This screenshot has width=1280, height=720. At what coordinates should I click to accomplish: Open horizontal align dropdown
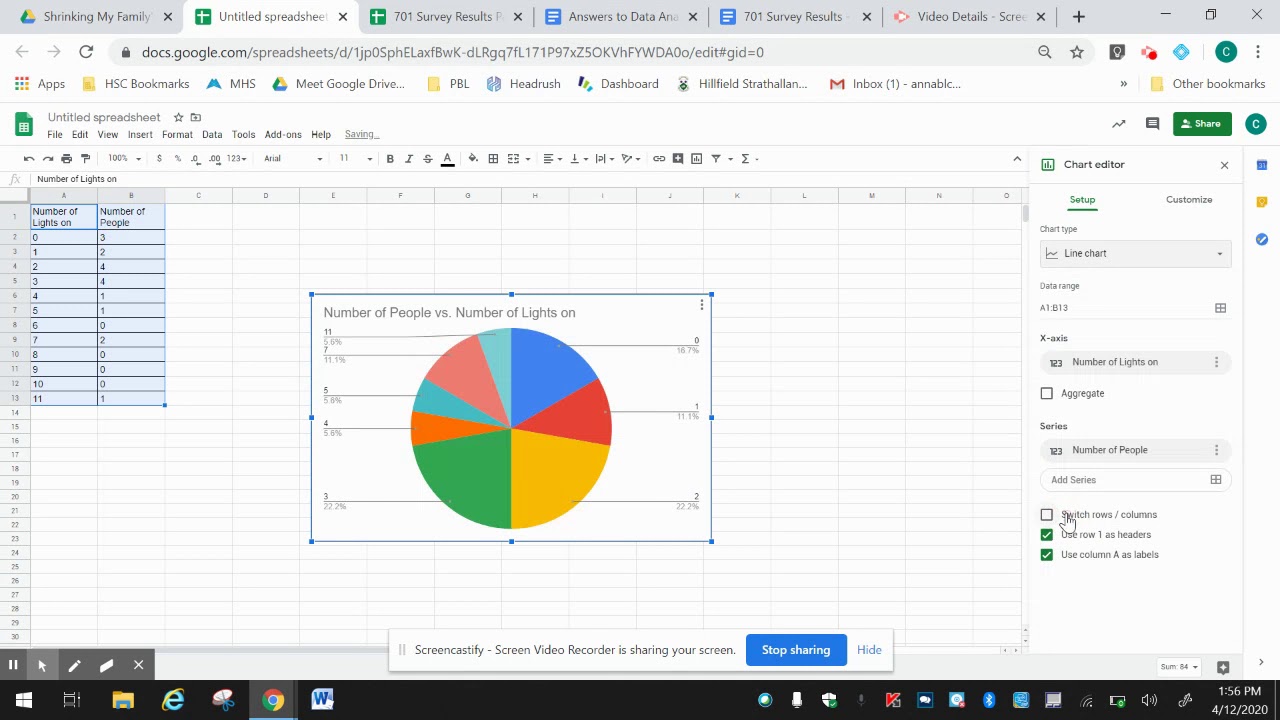coord(552,158)
